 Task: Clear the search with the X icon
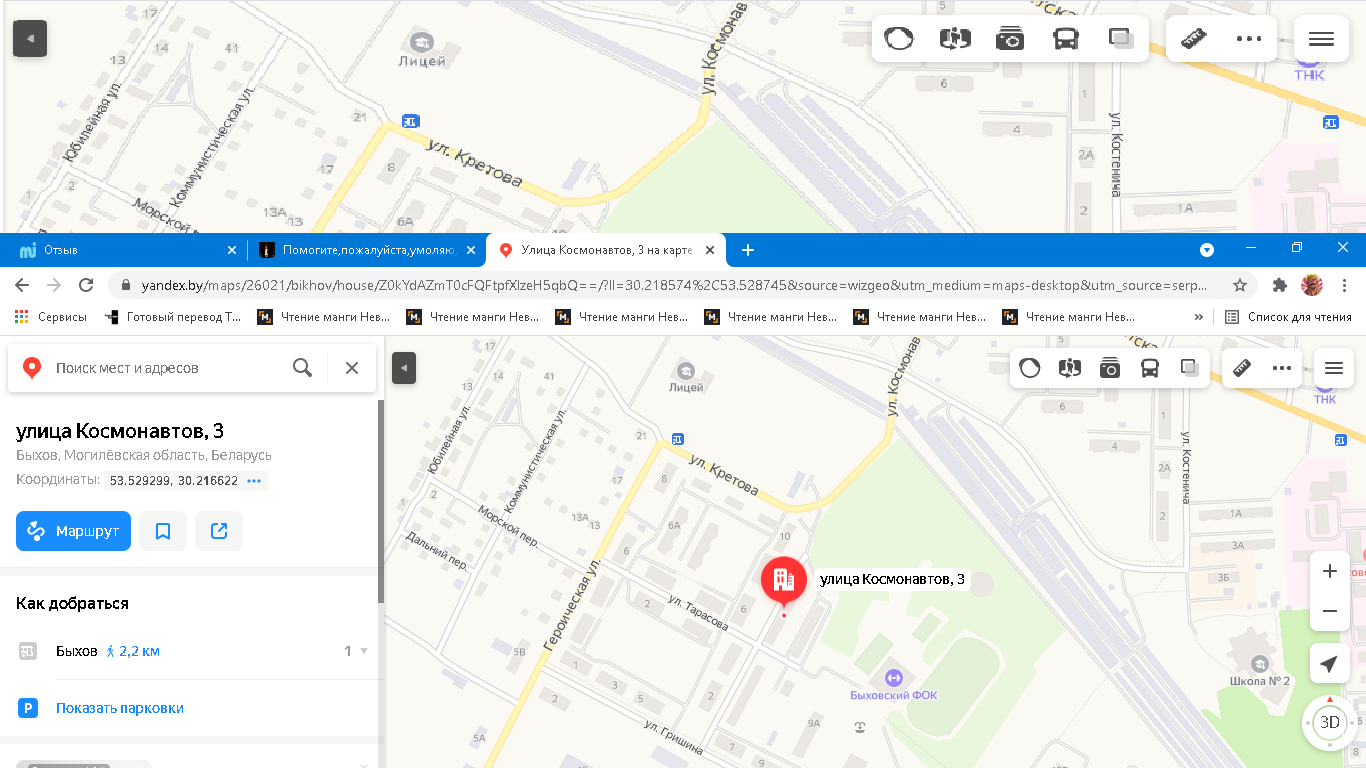[352, 368]
